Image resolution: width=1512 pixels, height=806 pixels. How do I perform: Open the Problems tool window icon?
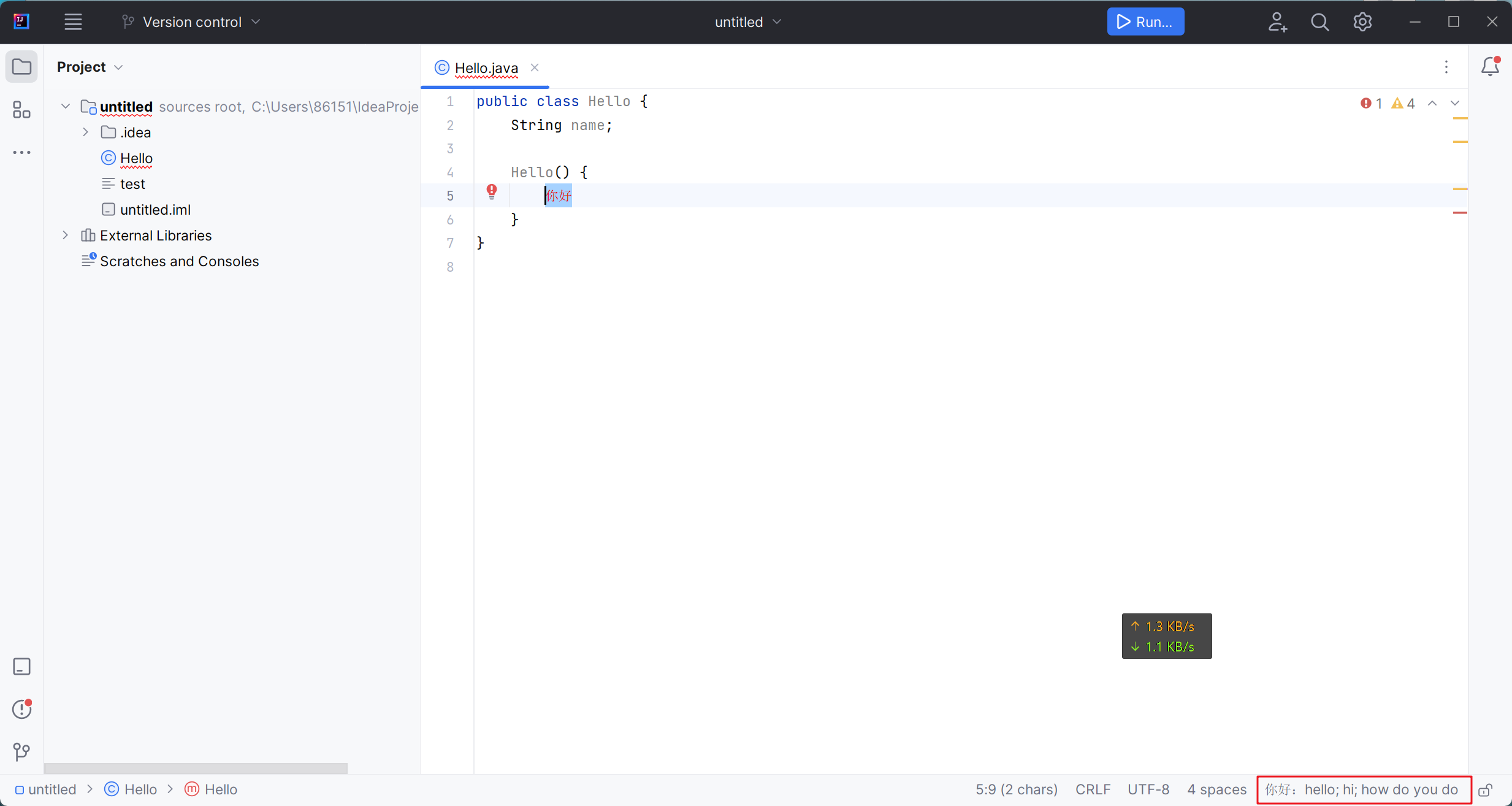[21, 709]
